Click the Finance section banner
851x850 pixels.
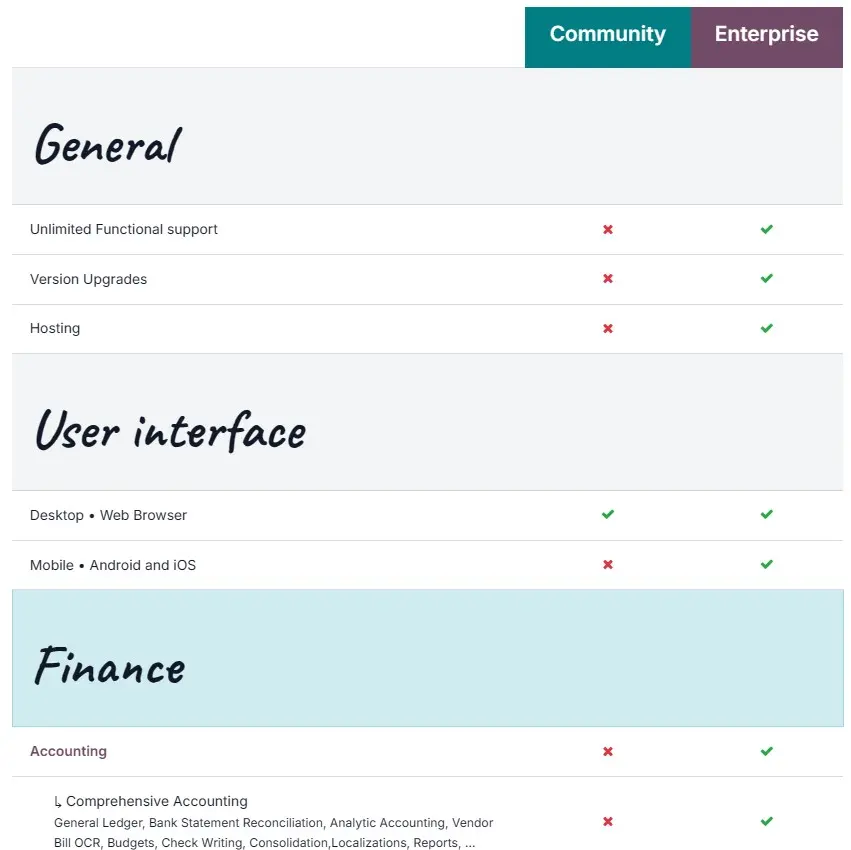428,658
